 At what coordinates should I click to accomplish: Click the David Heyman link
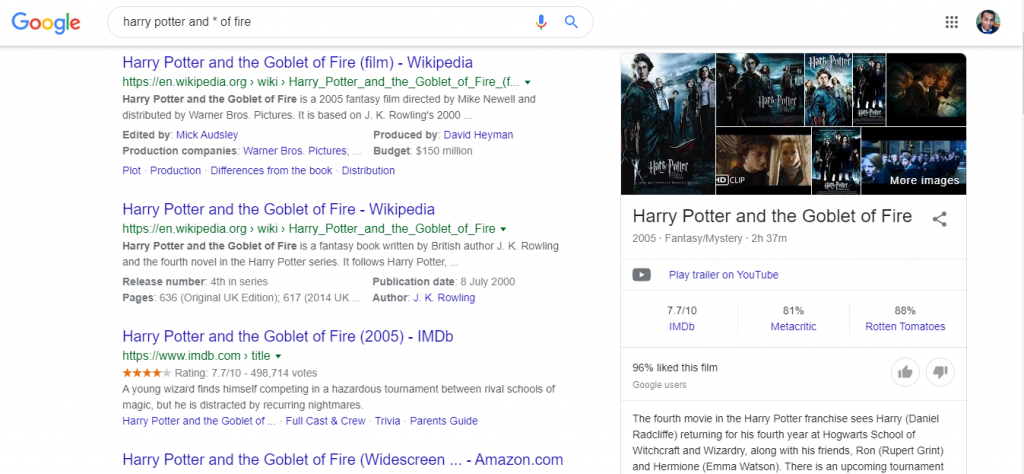pos(478,135)
